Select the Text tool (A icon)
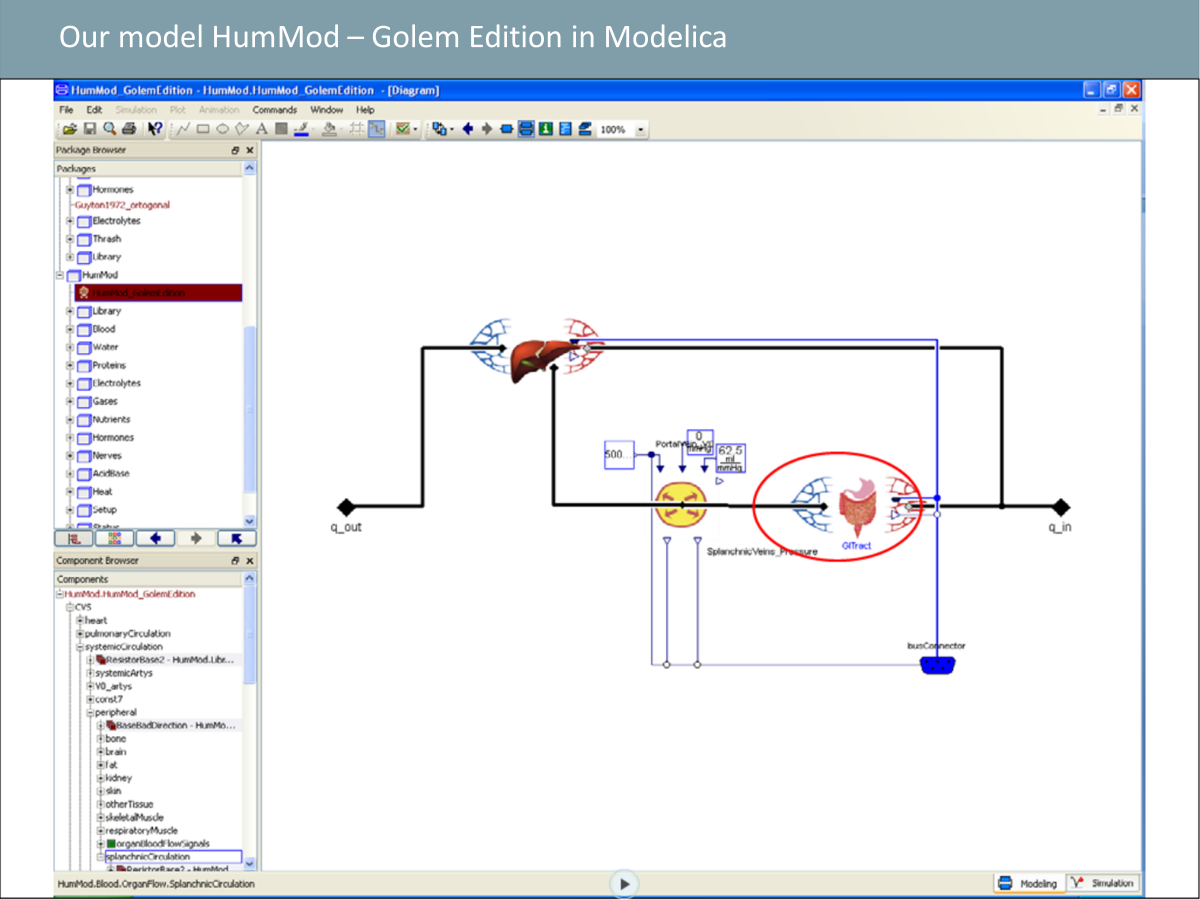The width and height of the screenshot is (1200, 900). 261,129
